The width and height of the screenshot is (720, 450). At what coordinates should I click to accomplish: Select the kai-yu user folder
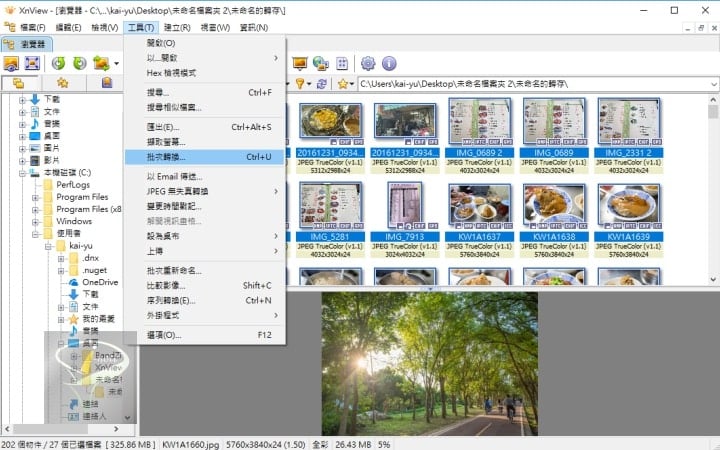(75, 246)
